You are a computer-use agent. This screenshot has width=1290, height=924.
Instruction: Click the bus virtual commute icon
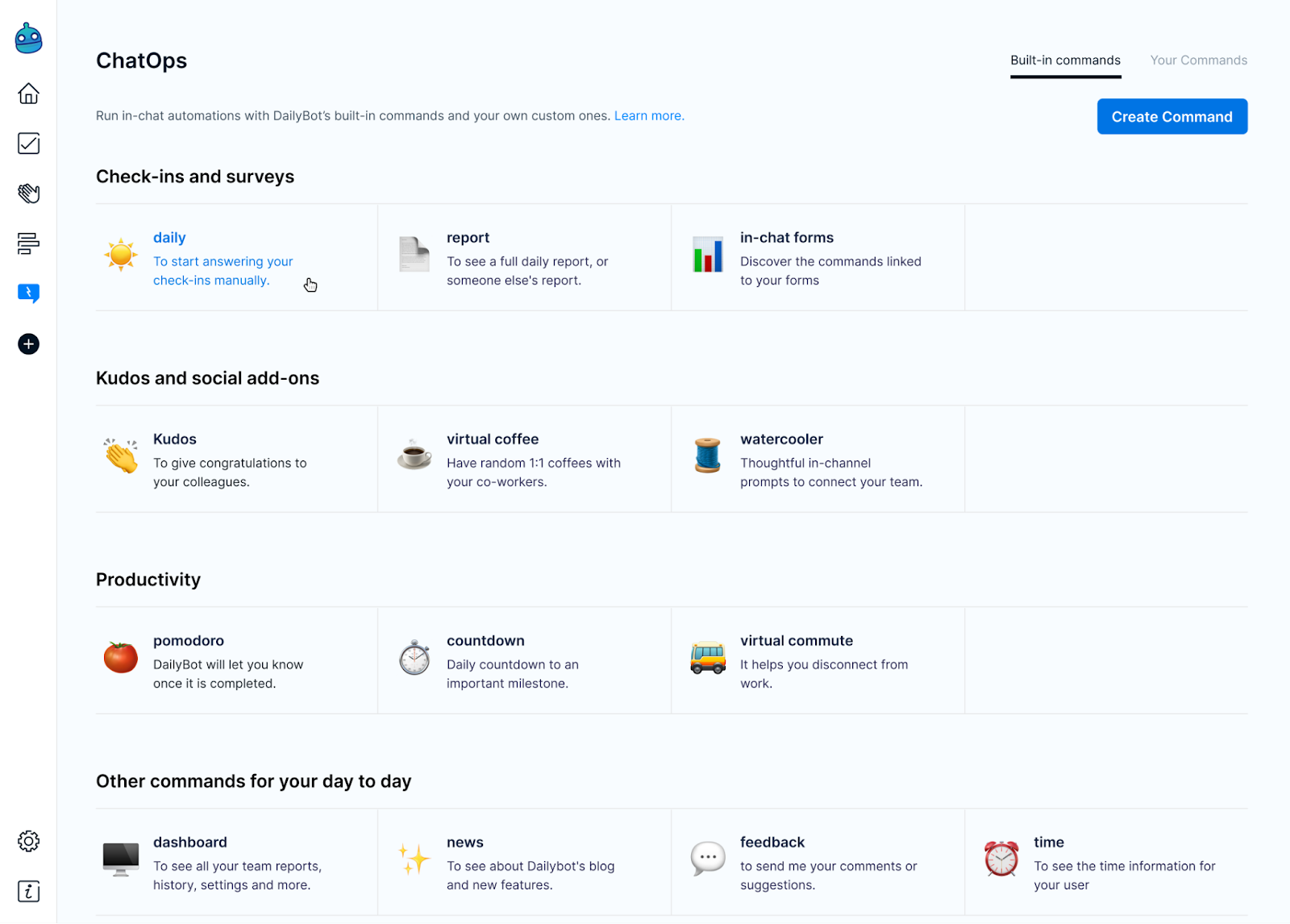(708, 657)
